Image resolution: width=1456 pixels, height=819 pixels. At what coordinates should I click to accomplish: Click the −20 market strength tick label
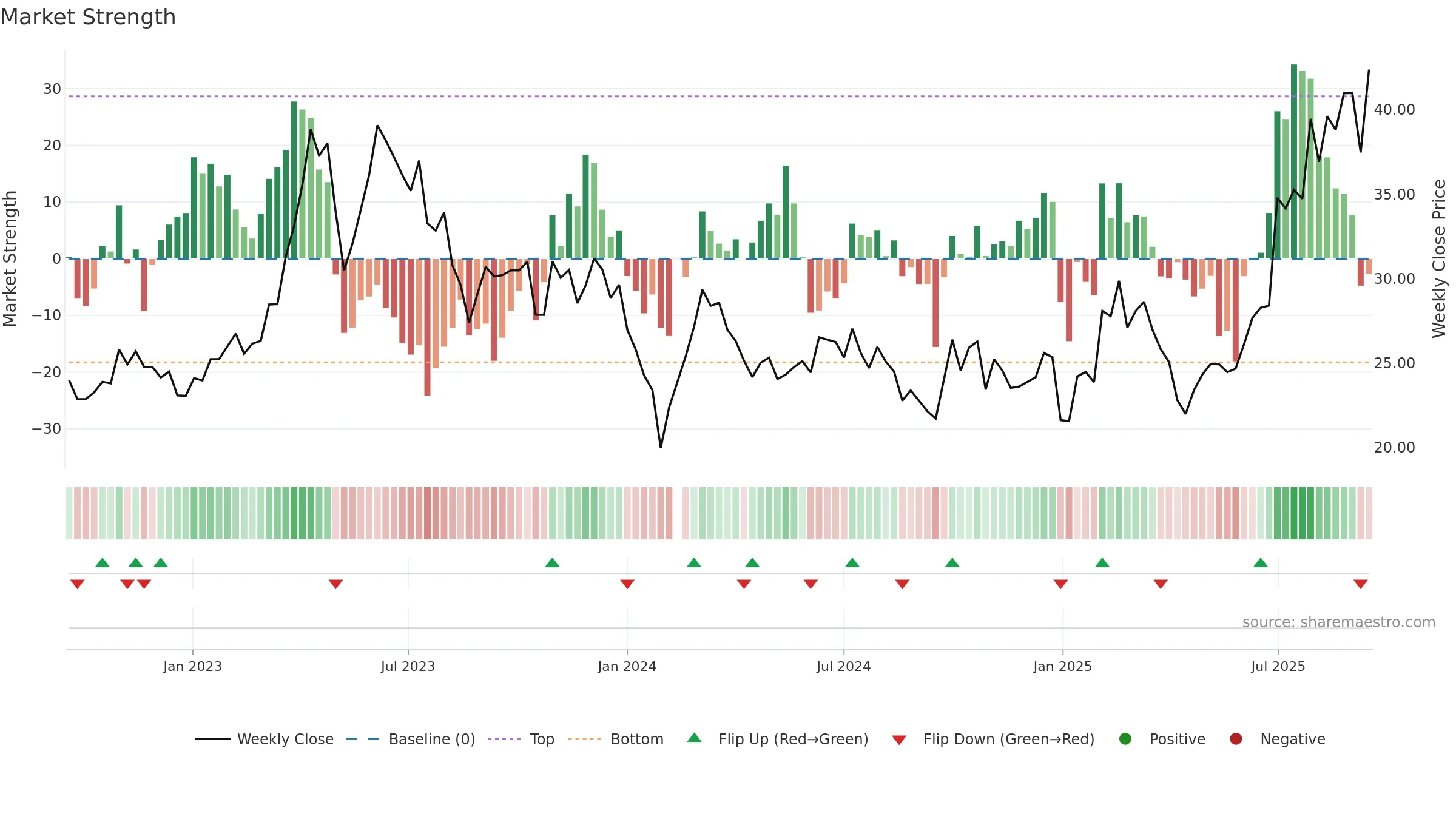pos(47,372)
